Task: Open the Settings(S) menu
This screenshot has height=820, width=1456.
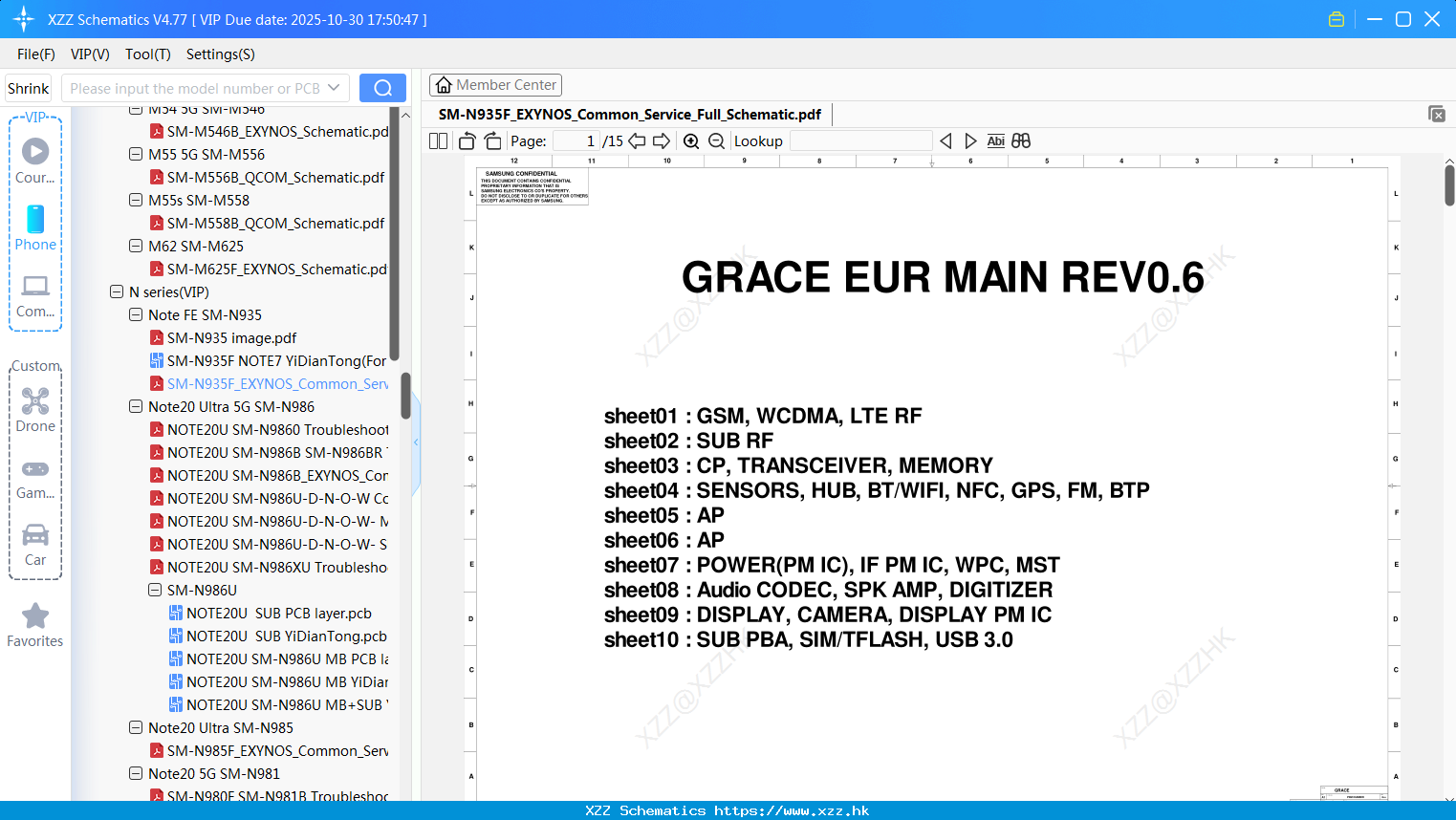Action: (221, 54)
